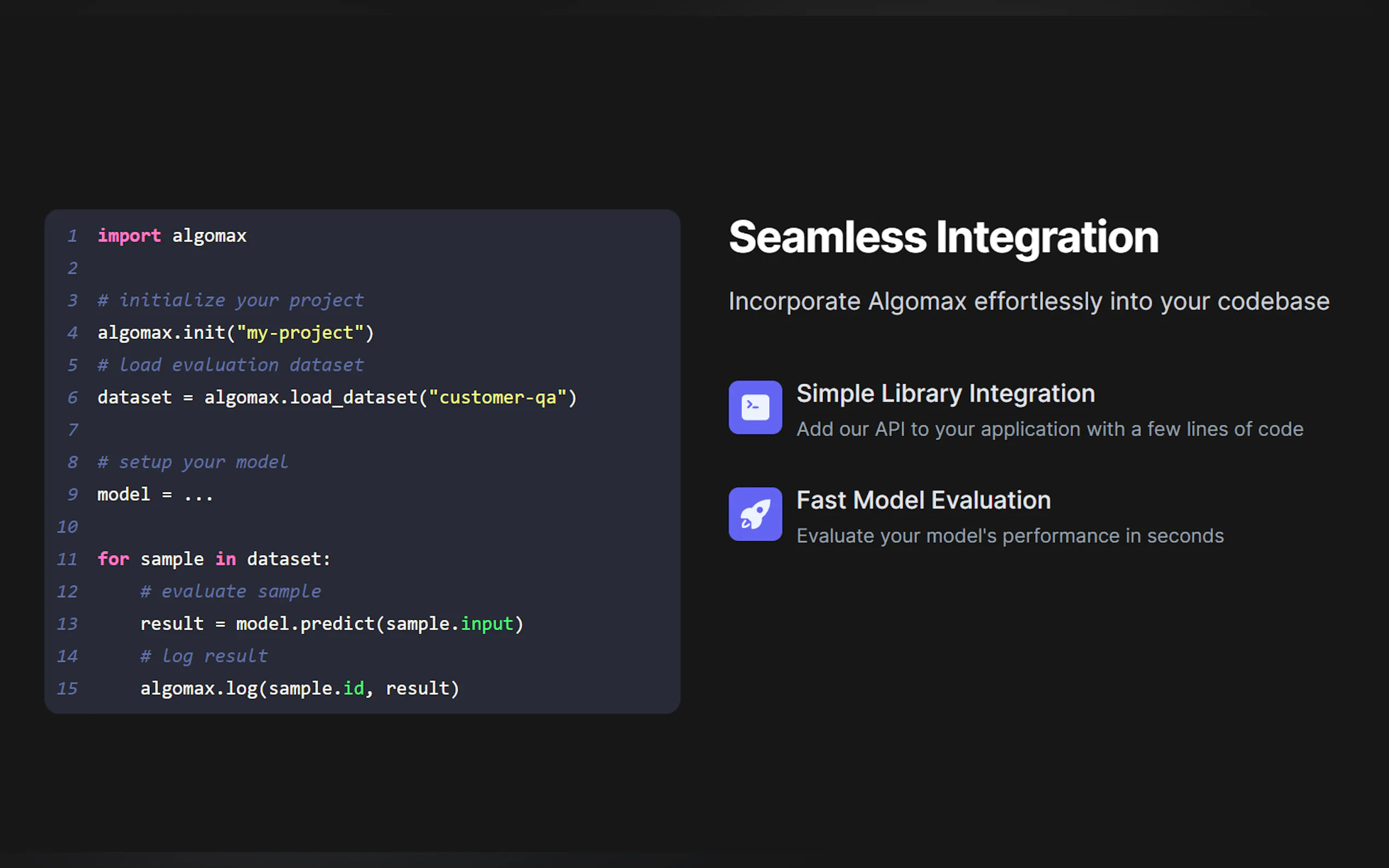Image resolution: width=1389 pixels, height=868 pixels.
Task: Click the 'model = ...' code line
Action: click(x=155, y=494)
